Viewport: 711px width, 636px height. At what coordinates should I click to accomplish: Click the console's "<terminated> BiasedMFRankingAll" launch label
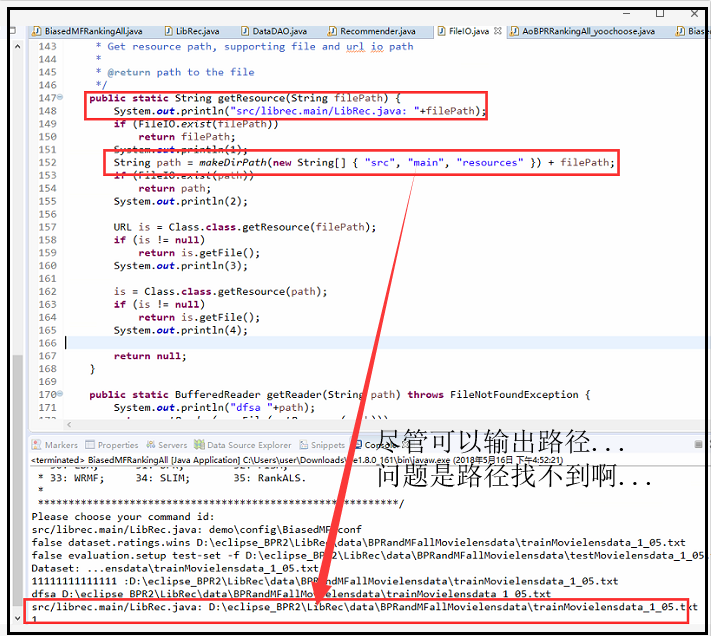pos(99,460)
